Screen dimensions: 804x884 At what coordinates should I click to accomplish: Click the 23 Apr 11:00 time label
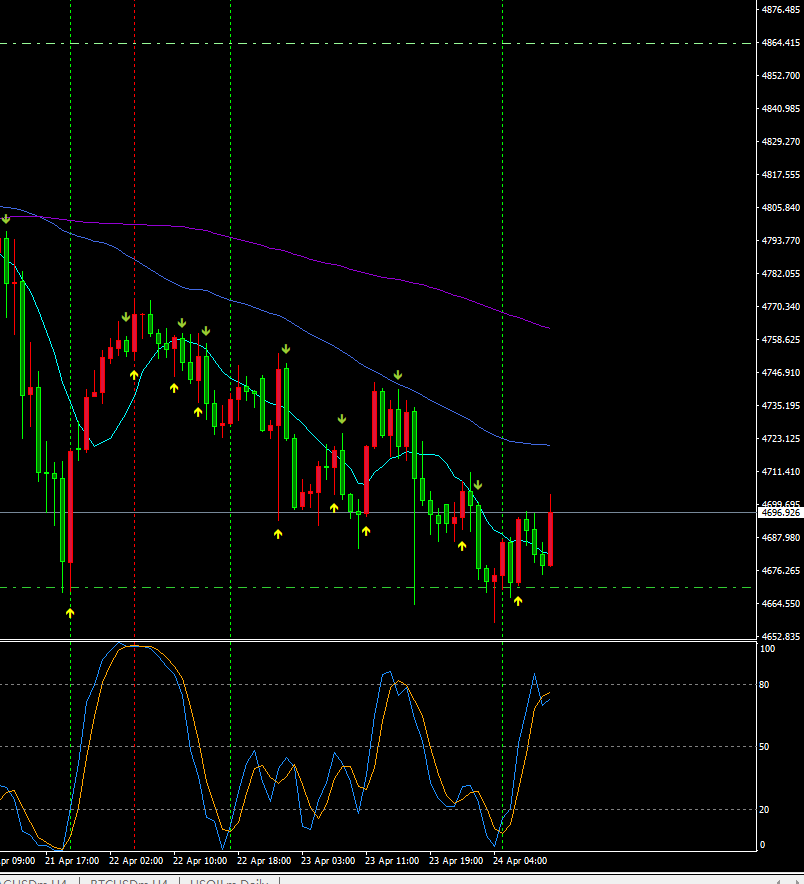pos(392,860)
